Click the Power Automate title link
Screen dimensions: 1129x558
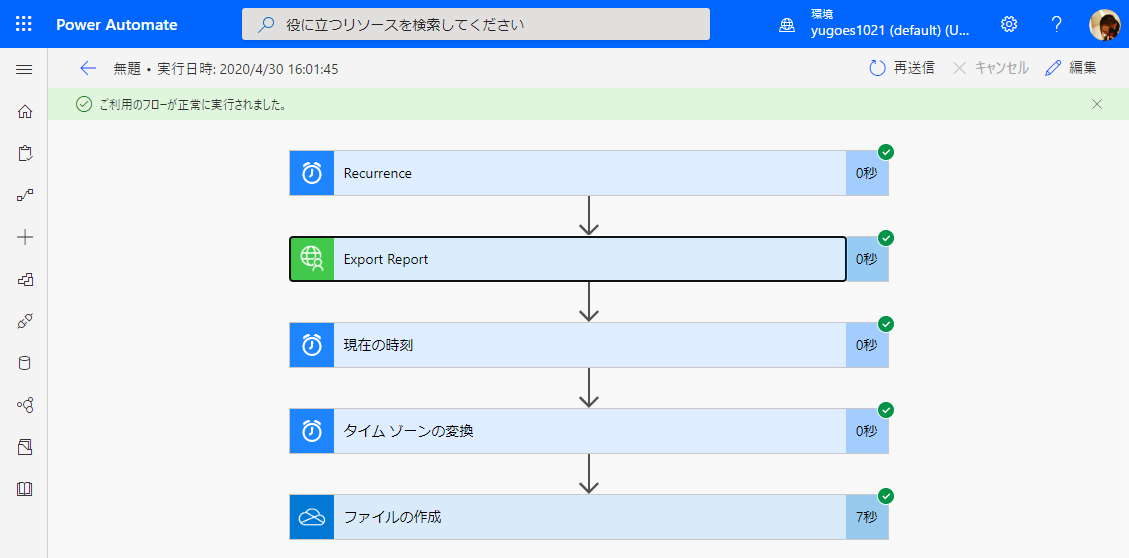[x=117, y=24]
